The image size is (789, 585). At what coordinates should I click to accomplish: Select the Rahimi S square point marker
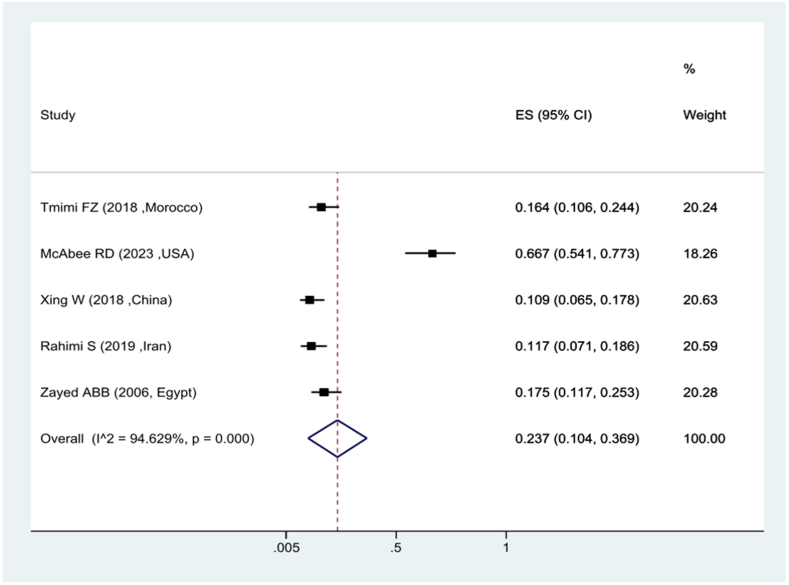click(x=311, y=346)
